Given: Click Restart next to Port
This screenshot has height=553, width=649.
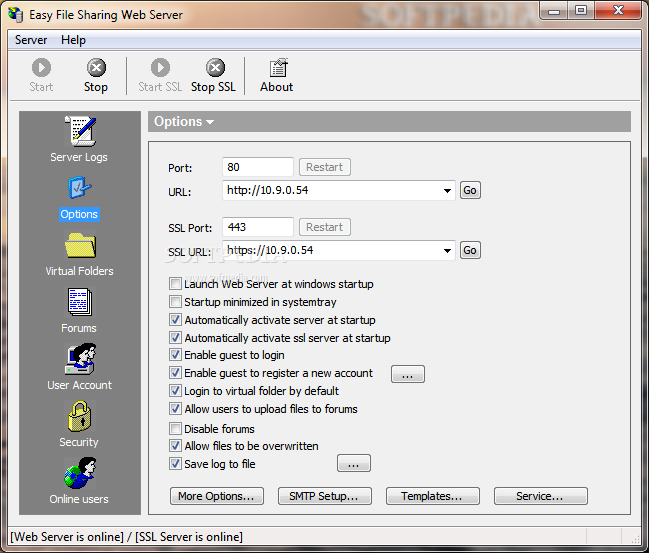Looking at the screenshot, I should point(324,167).
